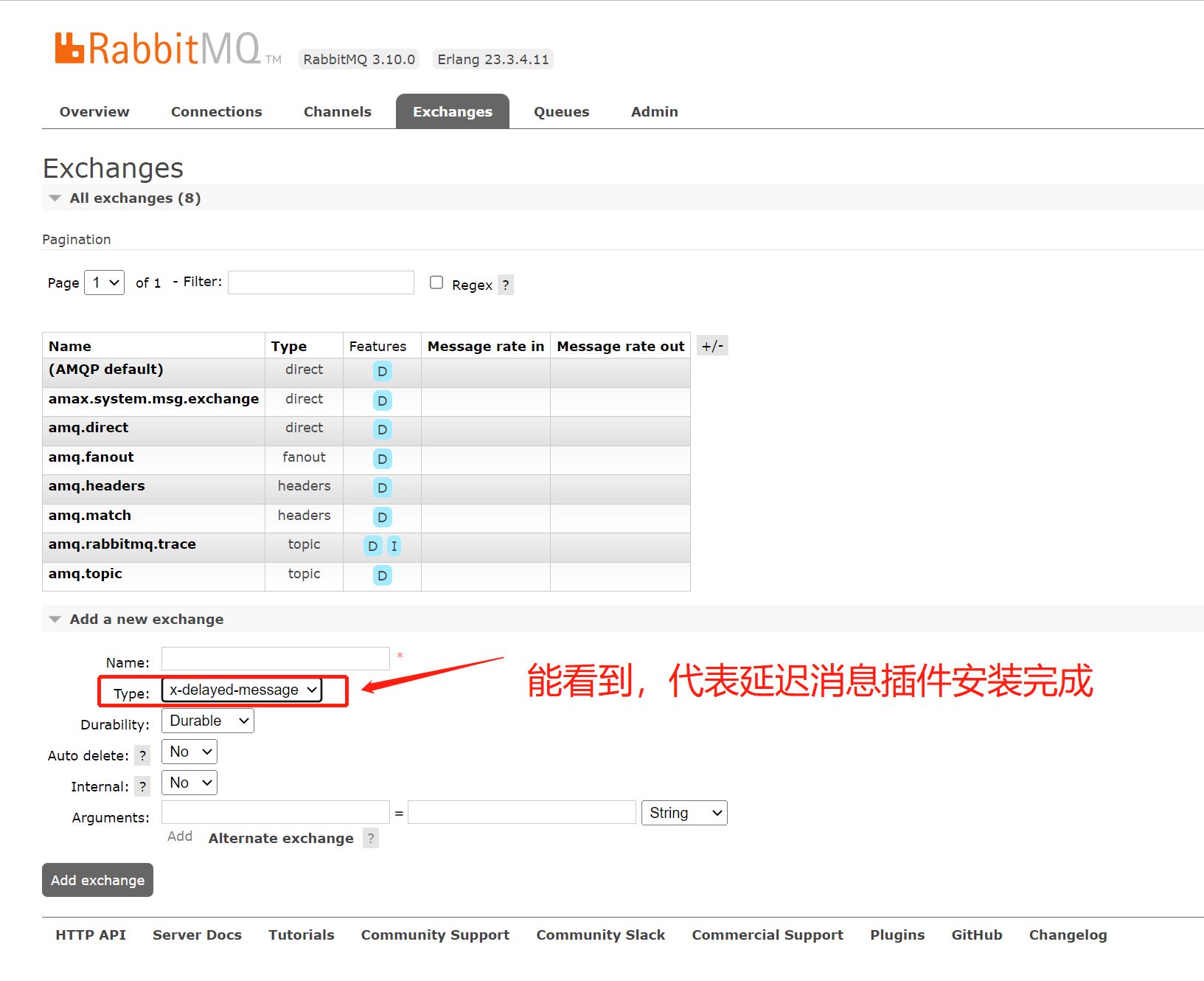Click the D feature badge for amq.match
The image size is (1204, 981).
coord(382,517)
